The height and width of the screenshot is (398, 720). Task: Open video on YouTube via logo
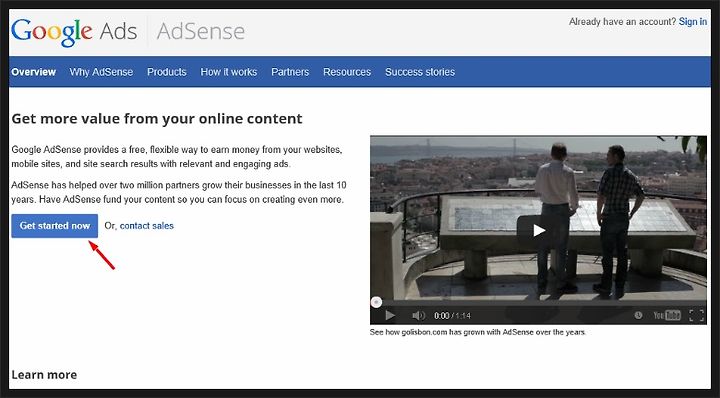pos(667,315)
